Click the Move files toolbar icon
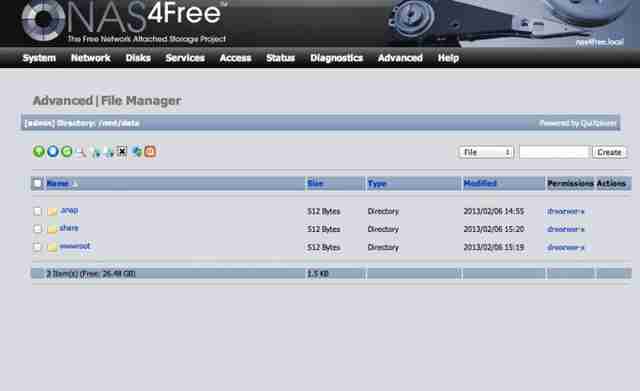Image resolution: width=640 pixels, height=391 pixels. [x=109, y=152]
